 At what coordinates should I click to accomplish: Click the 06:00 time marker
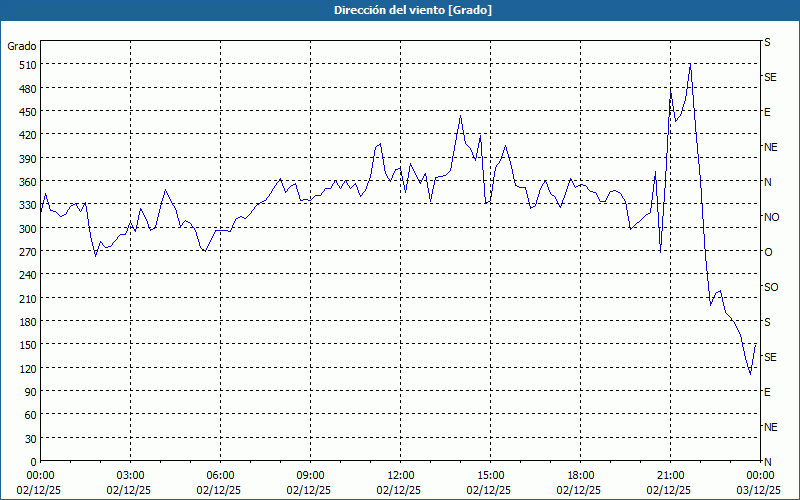click(x=220, y=475)
